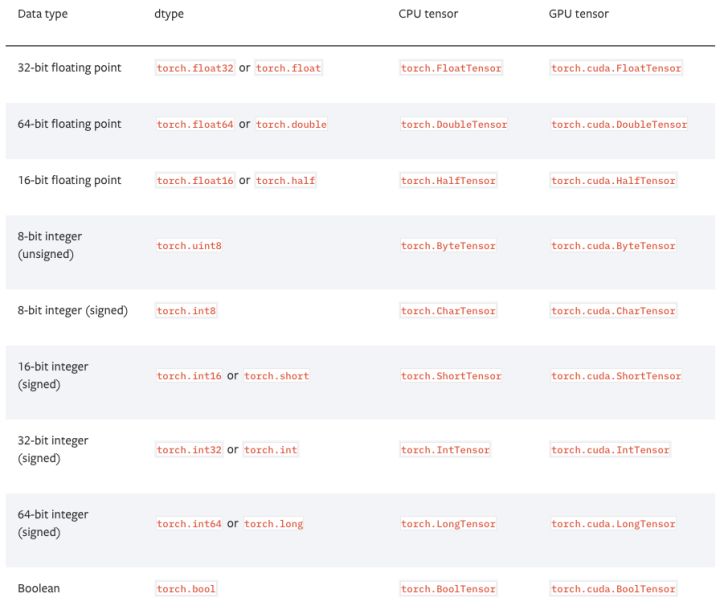Viewport: 720px width, 614px height.
Task: Click the torch.double code label
Action: pos(291,125)
